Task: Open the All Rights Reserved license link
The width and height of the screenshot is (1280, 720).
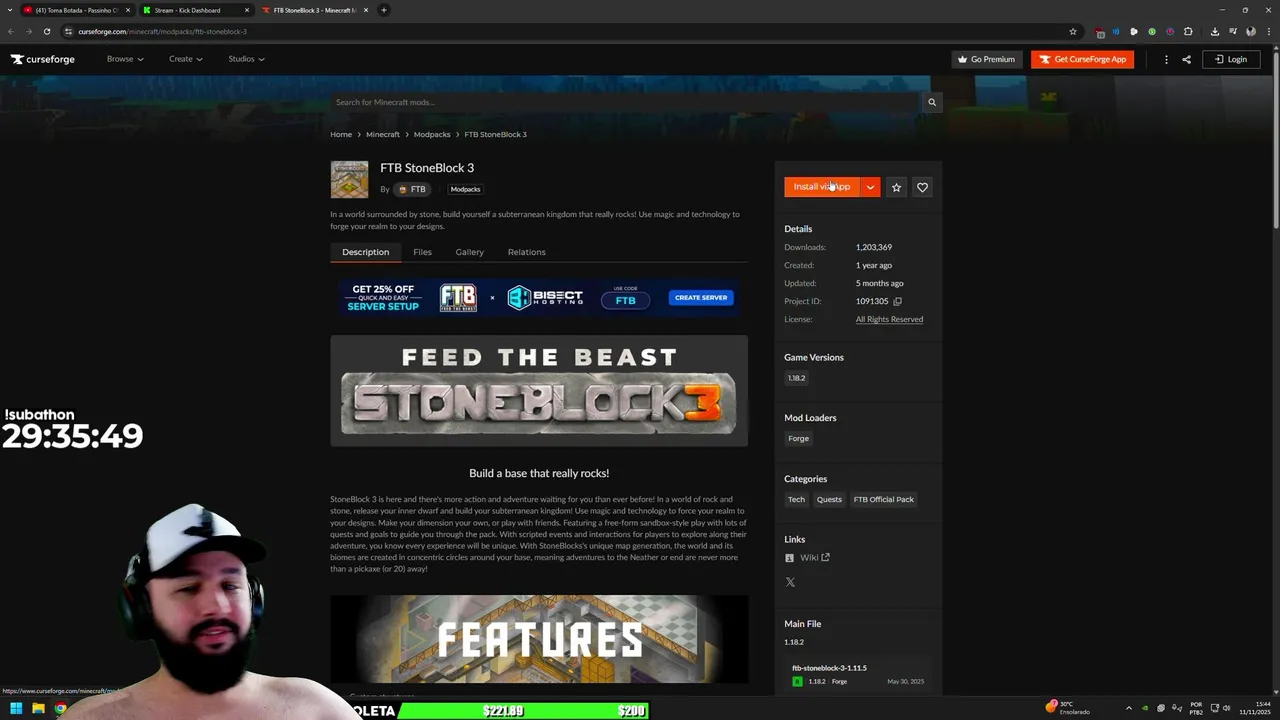Action: pyautogui.click(x=889, y=319)
